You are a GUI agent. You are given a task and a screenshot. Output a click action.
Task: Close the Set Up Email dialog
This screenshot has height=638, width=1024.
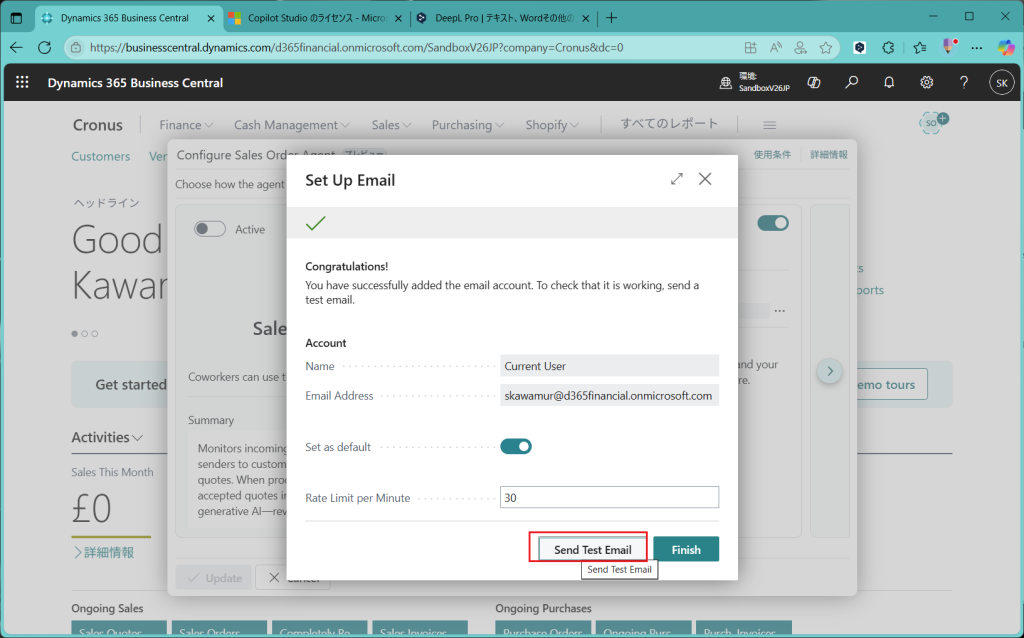pos(705,179)
